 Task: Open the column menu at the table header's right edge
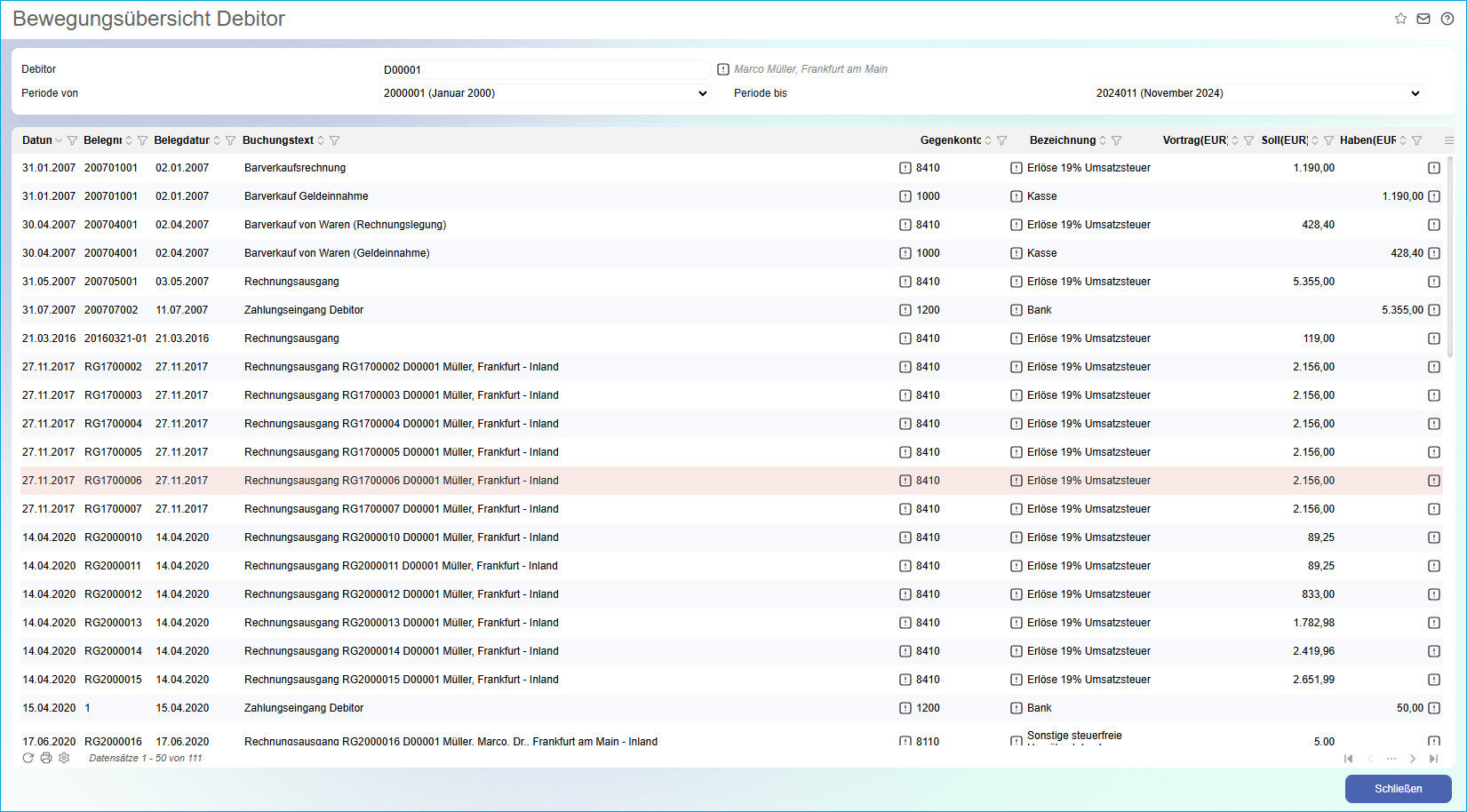[1449, 140]
